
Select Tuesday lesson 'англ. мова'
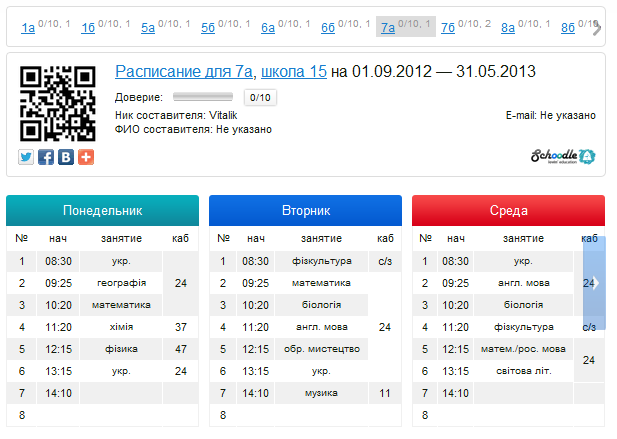point(321,327)
